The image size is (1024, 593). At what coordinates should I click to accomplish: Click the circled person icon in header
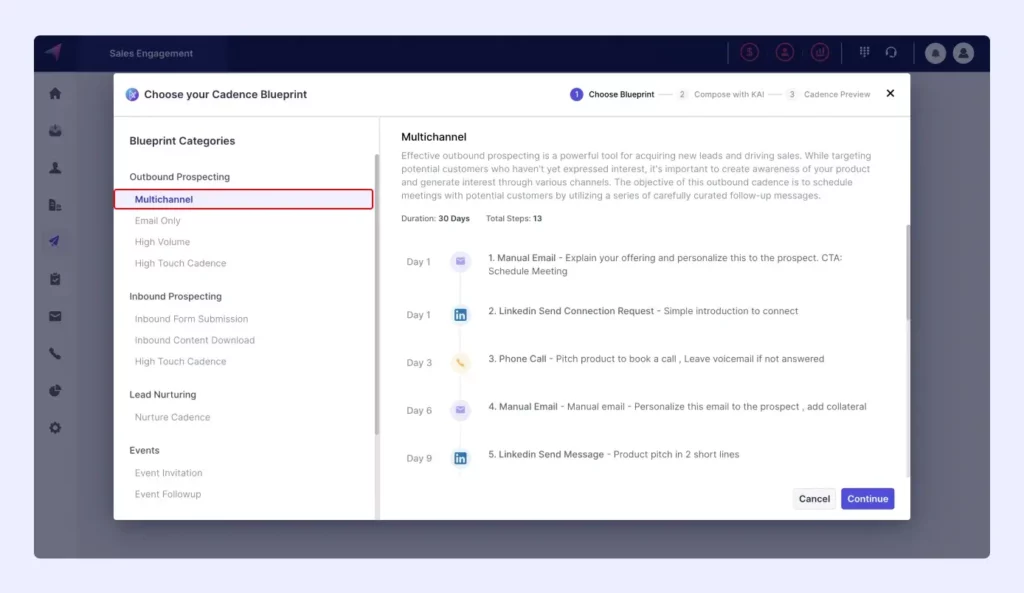(785, 52)
